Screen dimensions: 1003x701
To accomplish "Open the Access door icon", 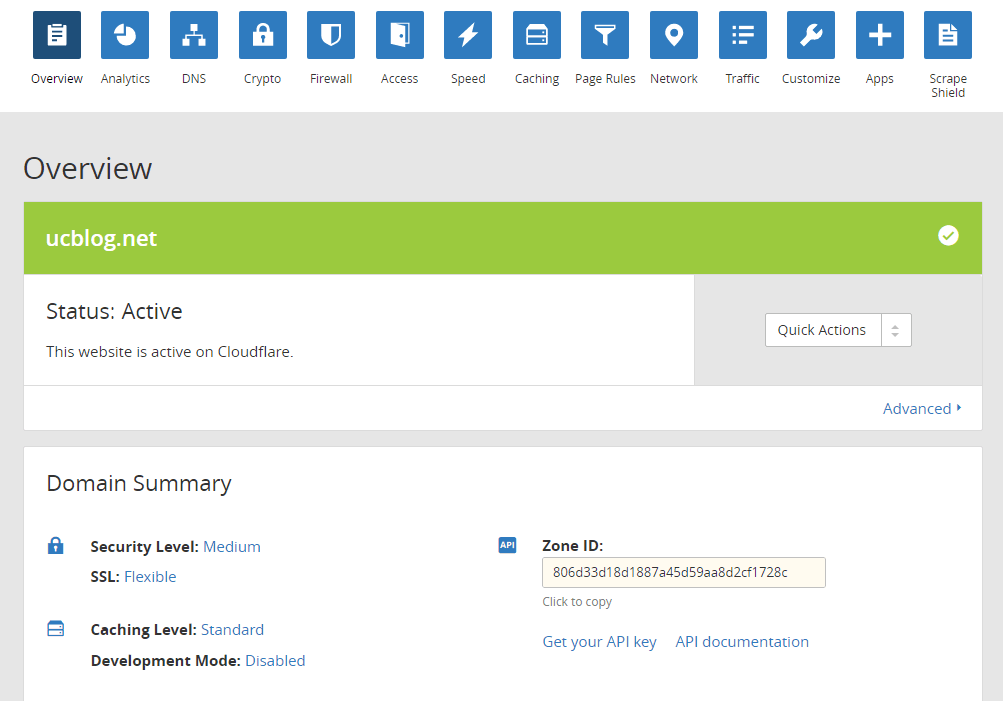I will pyautogui.click(x=400, y=36).
